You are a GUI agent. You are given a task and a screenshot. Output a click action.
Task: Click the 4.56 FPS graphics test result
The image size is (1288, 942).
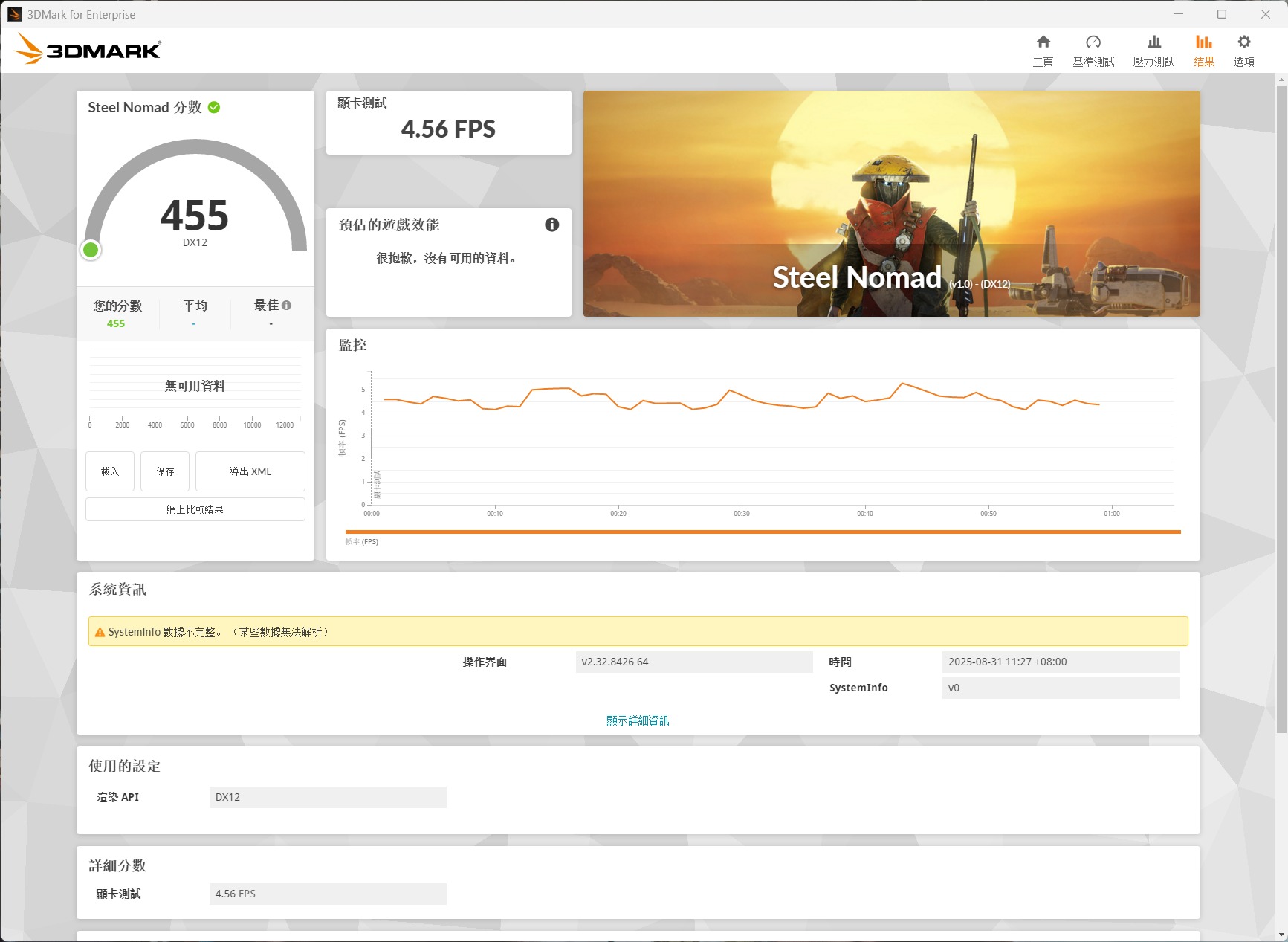pyautogui.click(x=448, y=129)
